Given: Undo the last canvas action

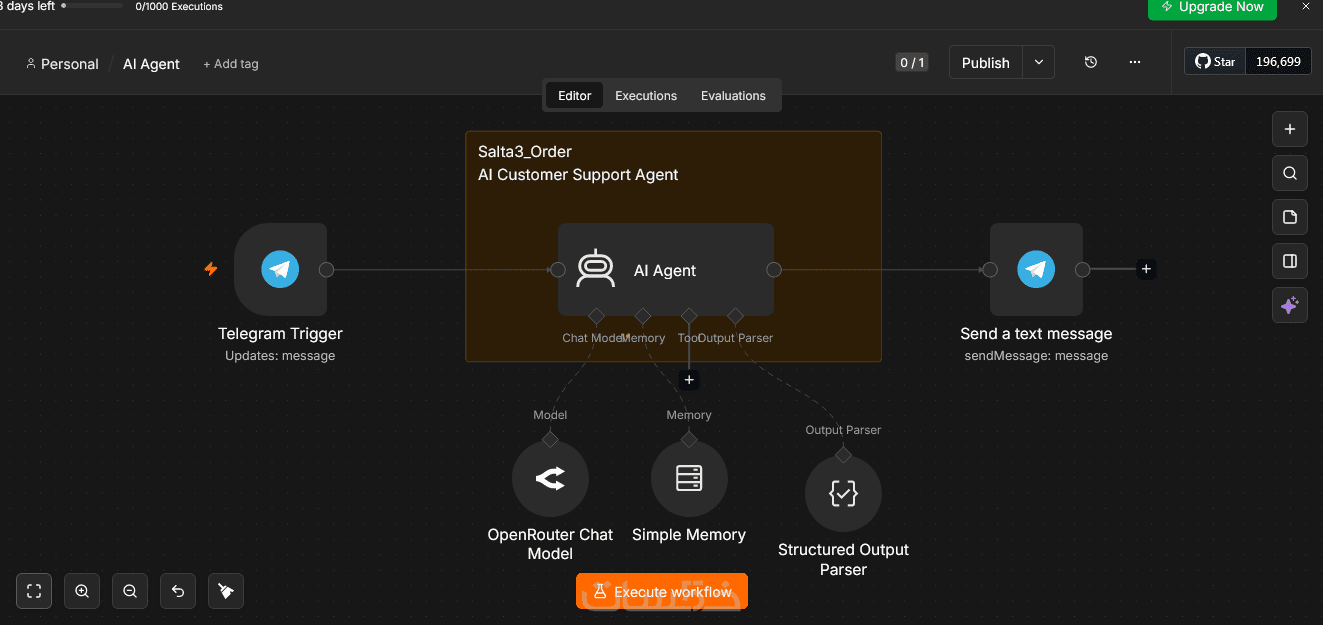Looking at the screenshot, I should click(178, 591).
